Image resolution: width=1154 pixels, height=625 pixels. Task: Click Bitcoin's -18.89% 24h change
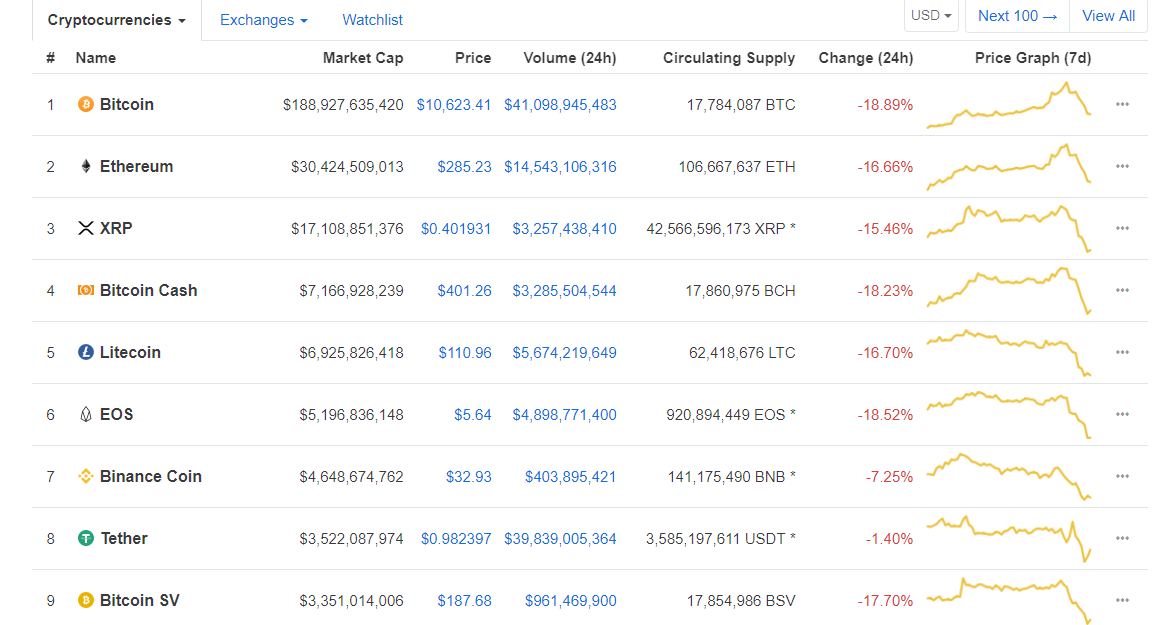885,105
